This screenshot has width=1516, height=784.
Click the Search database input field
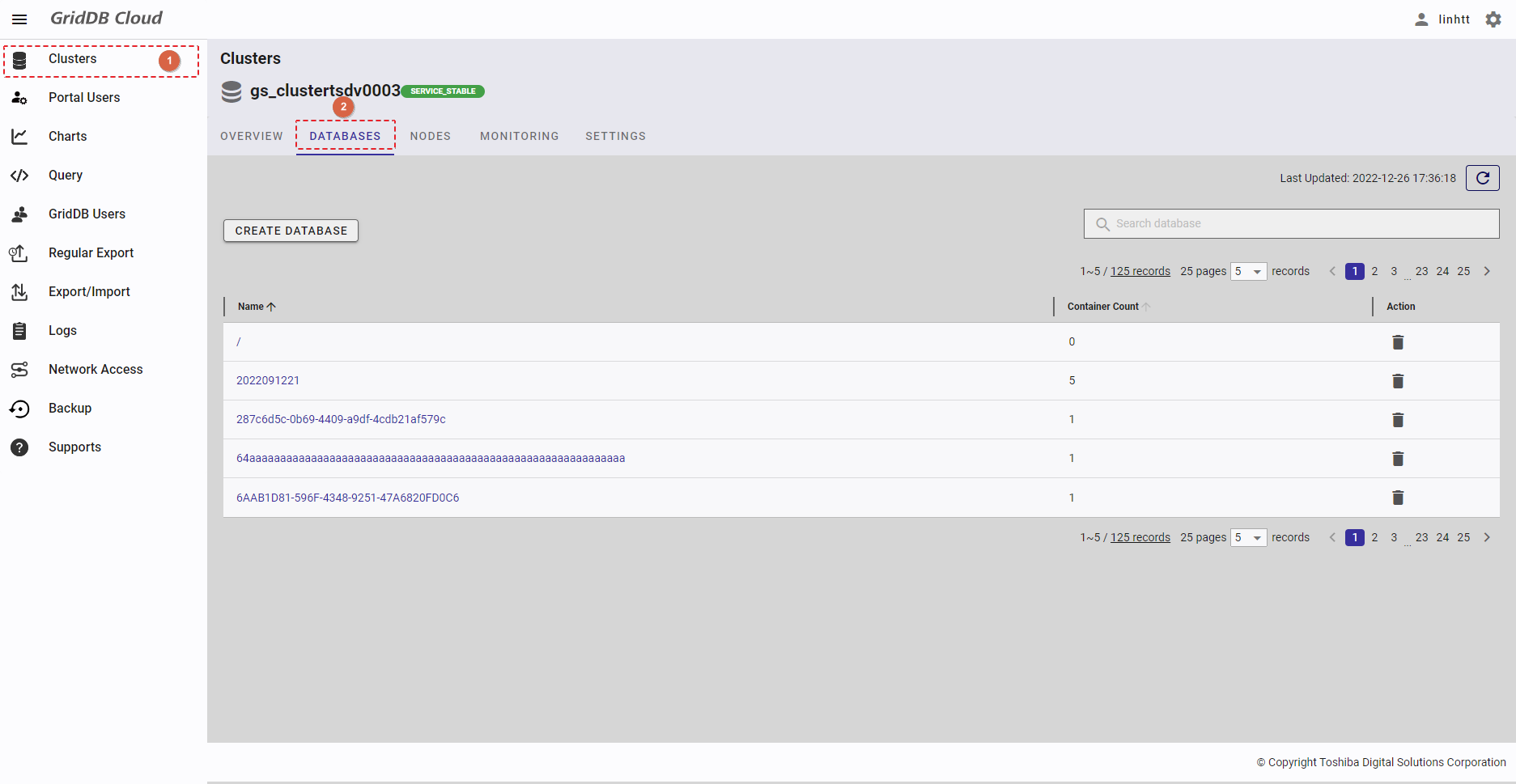point(1291,224)
